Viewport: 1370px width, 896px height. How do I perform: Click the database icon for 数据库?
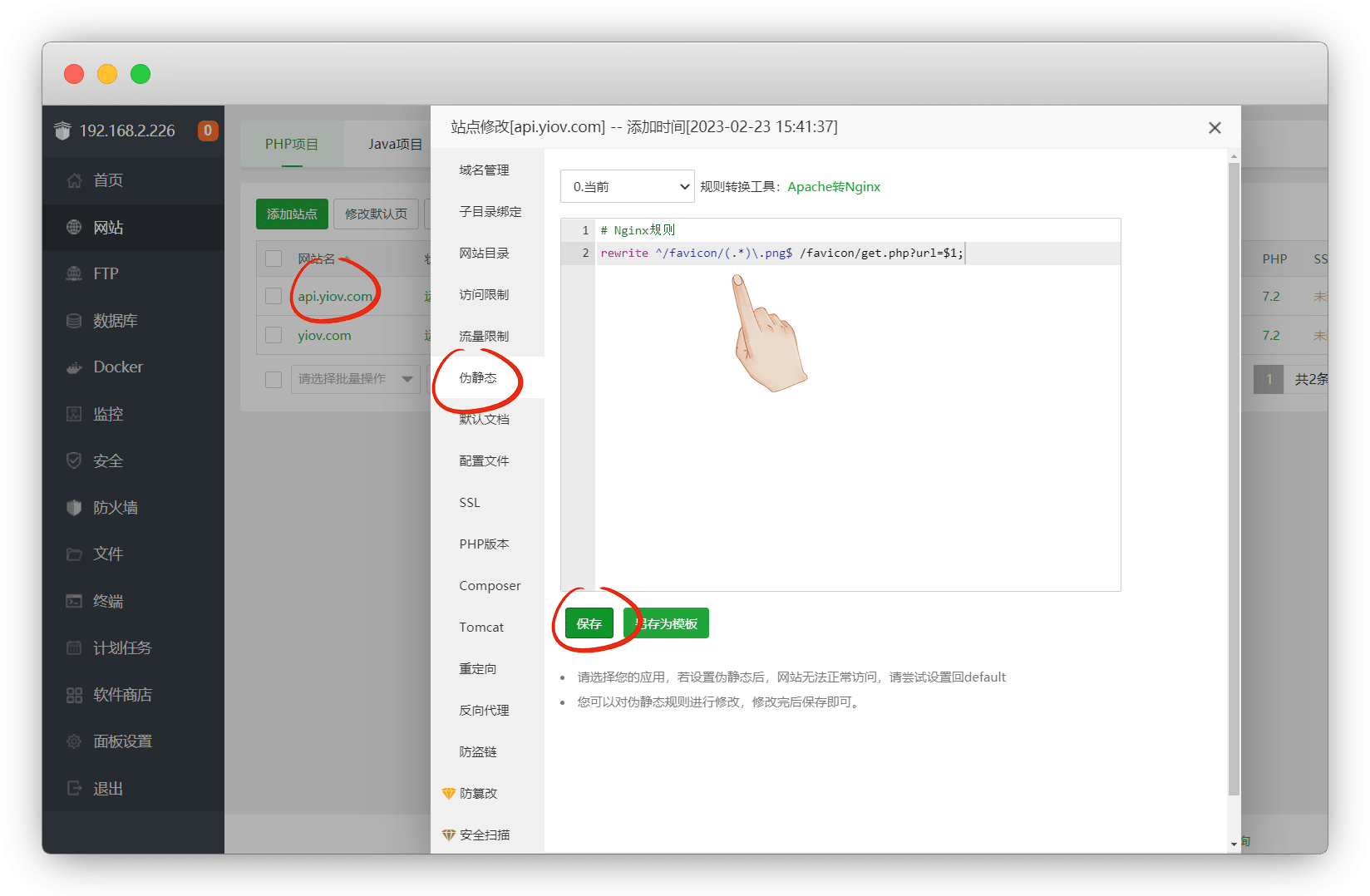point(74,321)
